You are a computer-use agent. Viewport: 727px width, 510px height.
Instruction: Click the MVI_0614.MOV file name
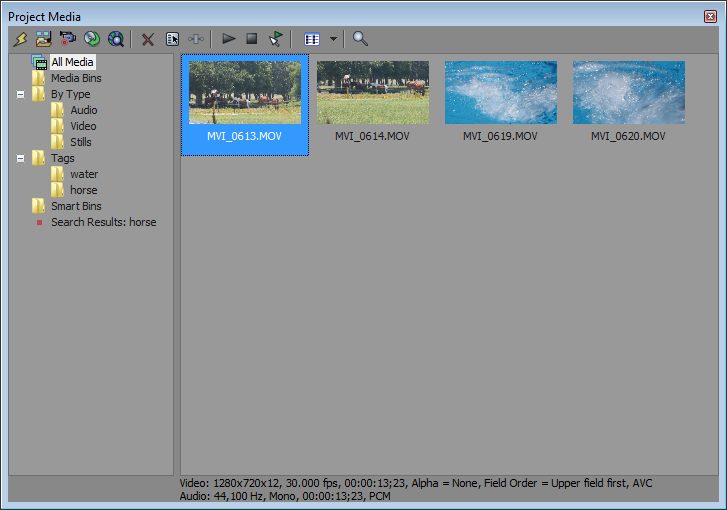click(372, 136)
